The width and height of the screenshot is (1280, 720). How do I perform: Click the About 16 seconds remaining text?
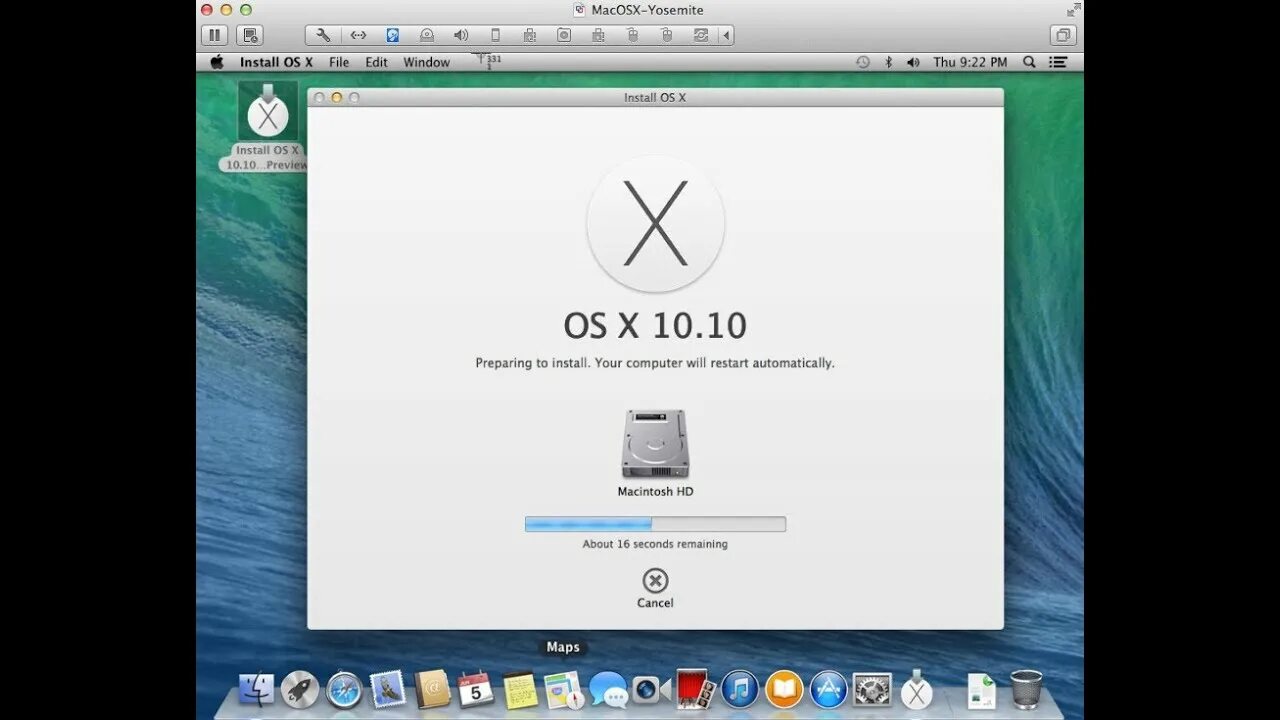click(655, 544)
